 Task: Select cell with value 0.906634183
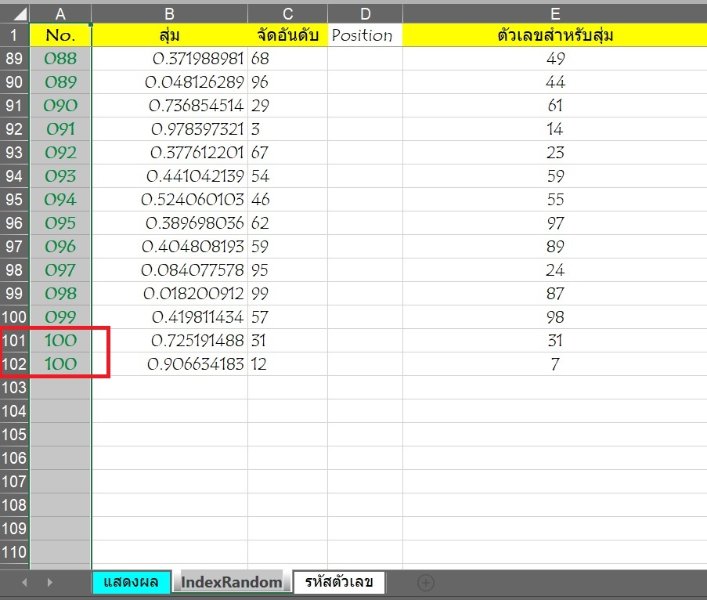tap(169, 364)
